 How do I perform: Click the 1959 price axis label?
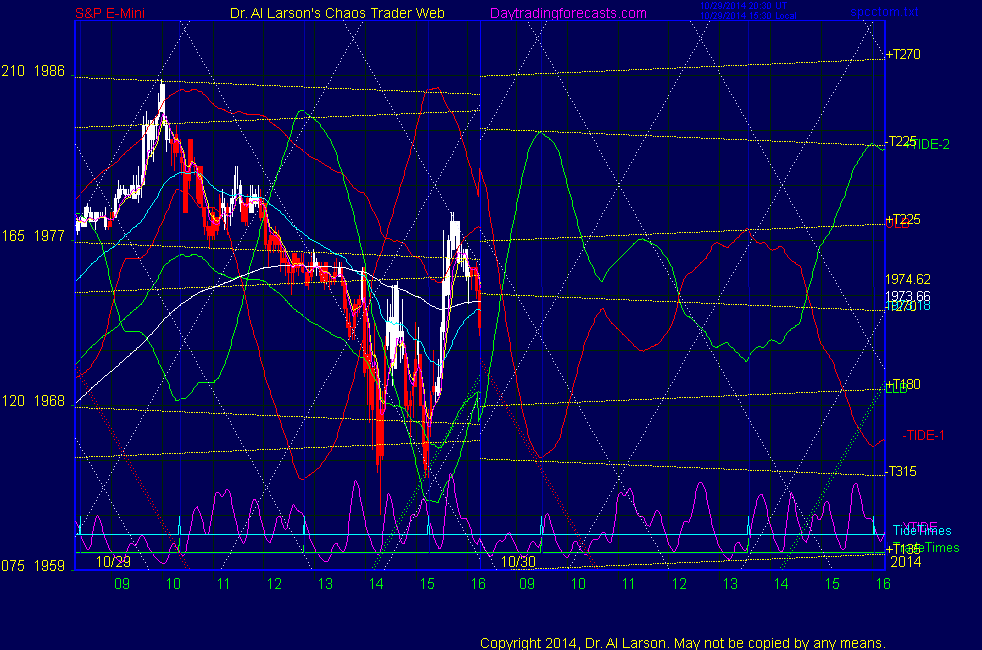point(49,566)
